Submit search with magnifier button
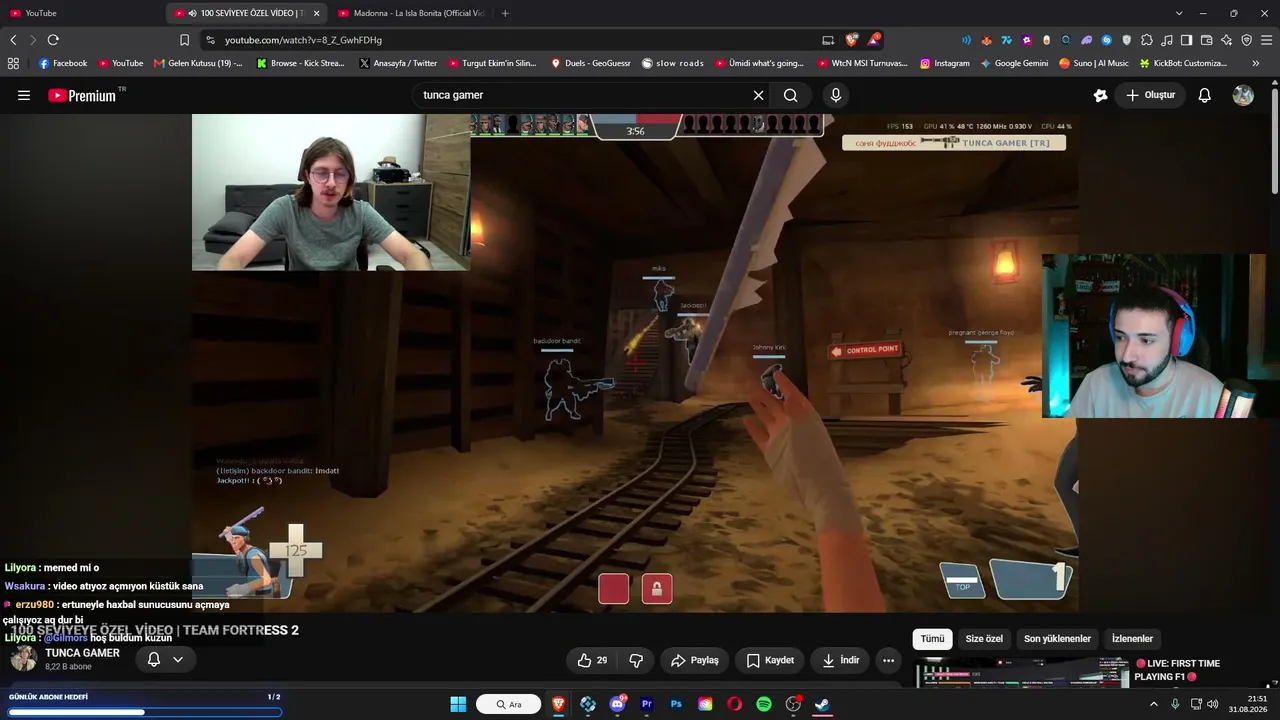The width and height of the screenshot is (1280, 720). tap(791, 95)
